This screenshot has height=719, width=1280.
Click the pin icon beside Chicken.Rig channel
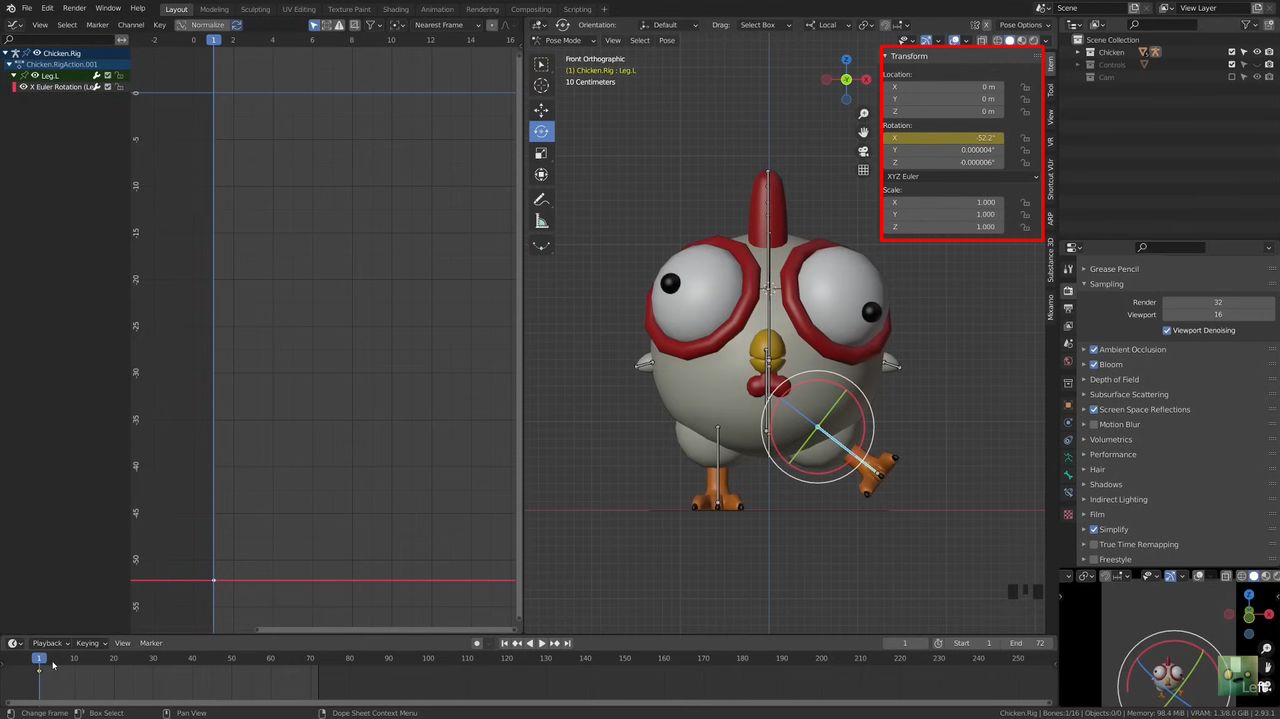click(26, 53)
